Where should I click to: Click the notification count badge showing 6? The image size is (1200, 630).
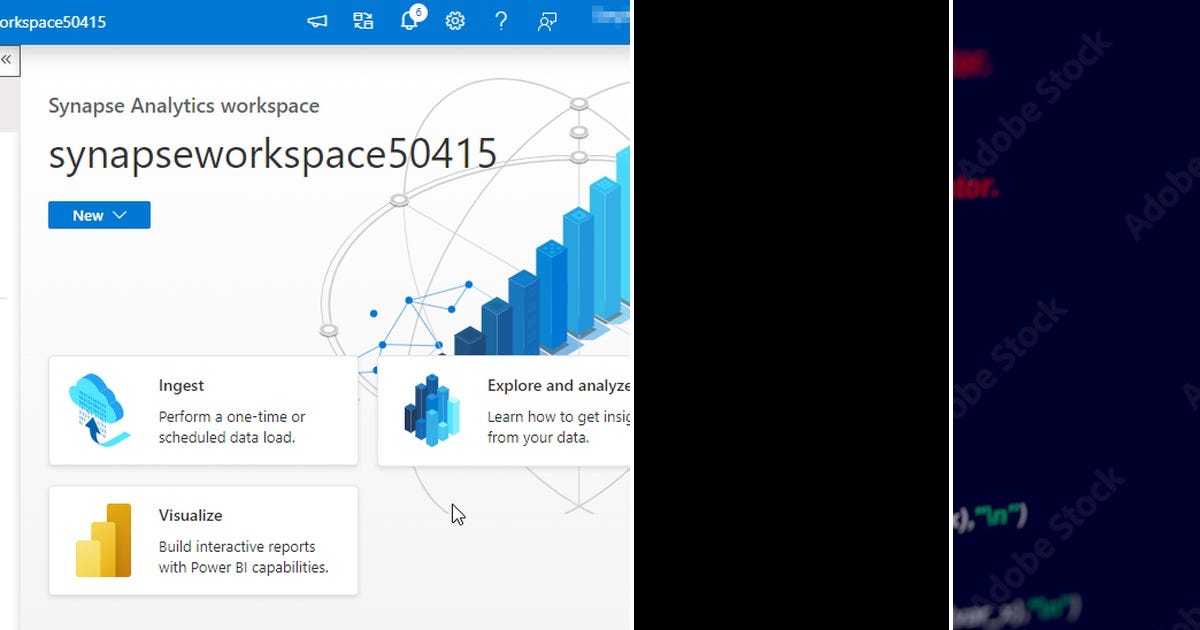tap(417, 12)
